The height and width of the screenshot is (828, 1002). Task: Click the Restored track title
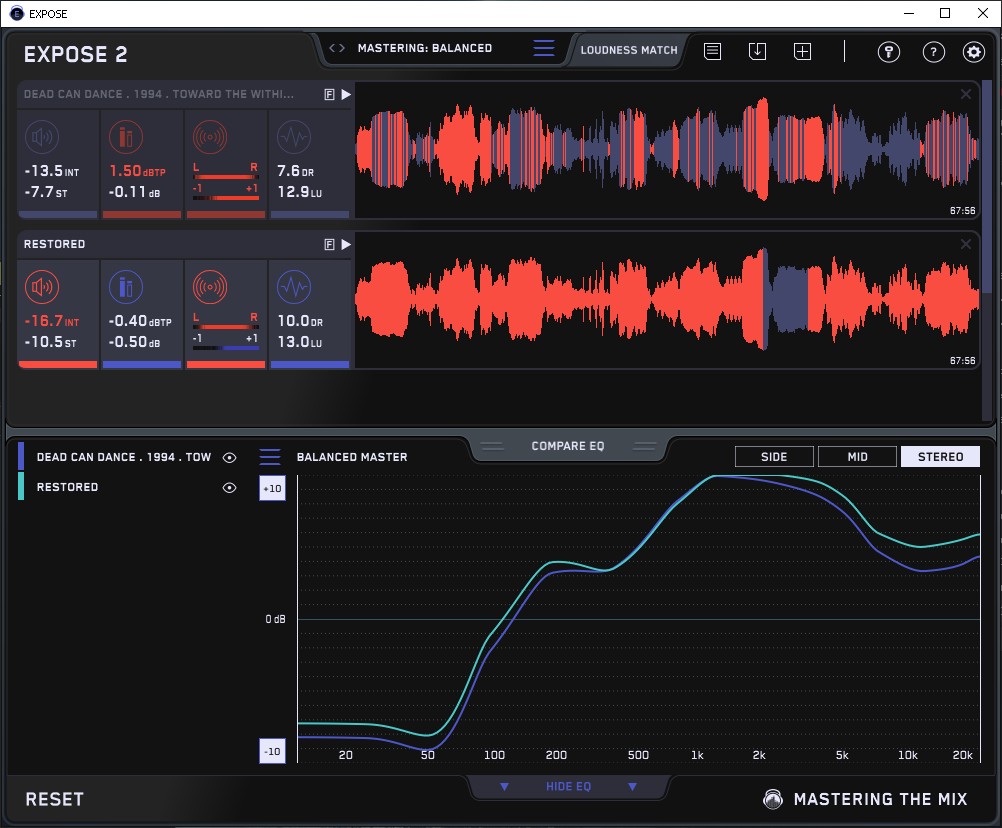54,245
